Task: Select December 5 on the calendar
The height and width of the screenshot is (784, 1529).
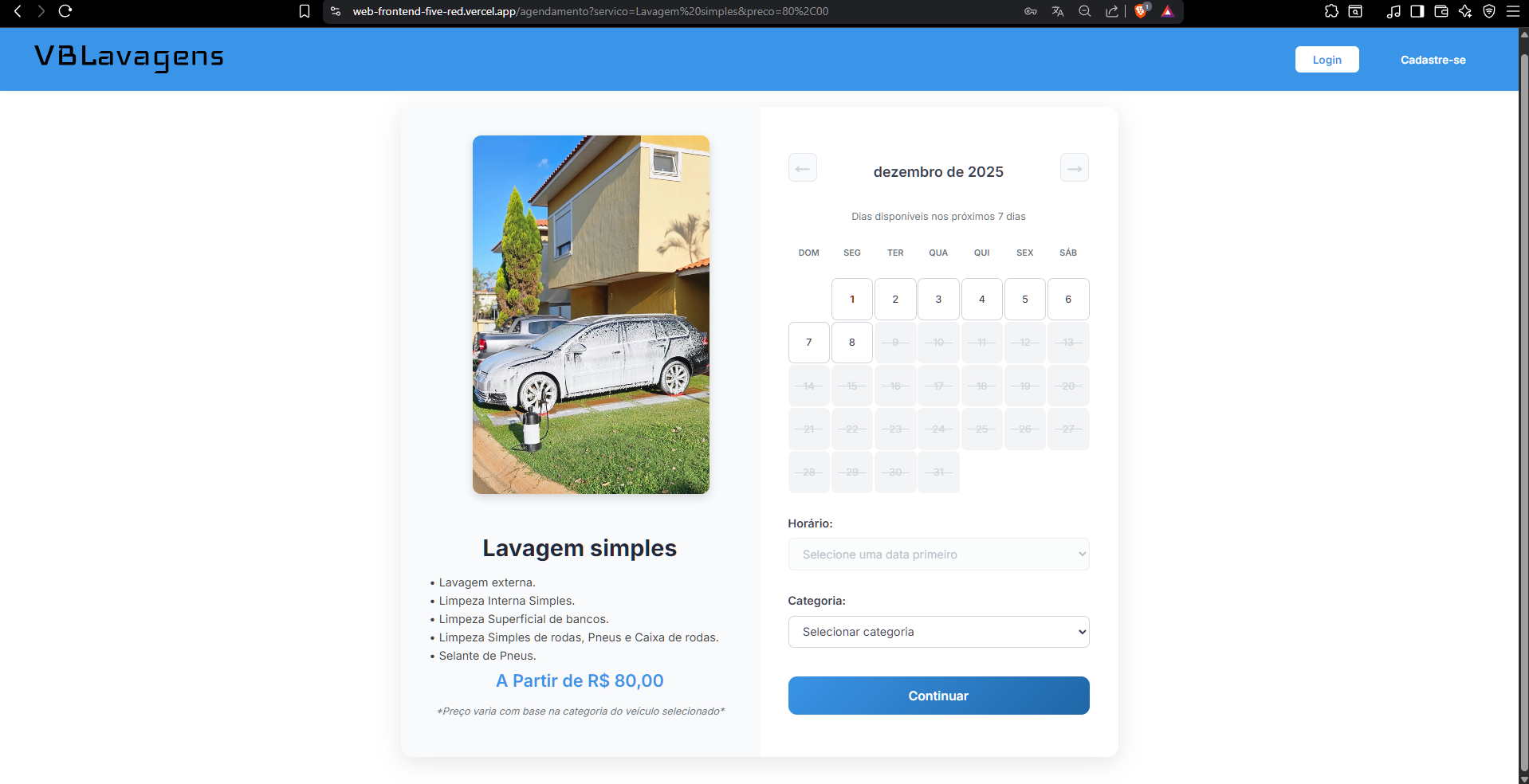Action: tap(1024, 299)
